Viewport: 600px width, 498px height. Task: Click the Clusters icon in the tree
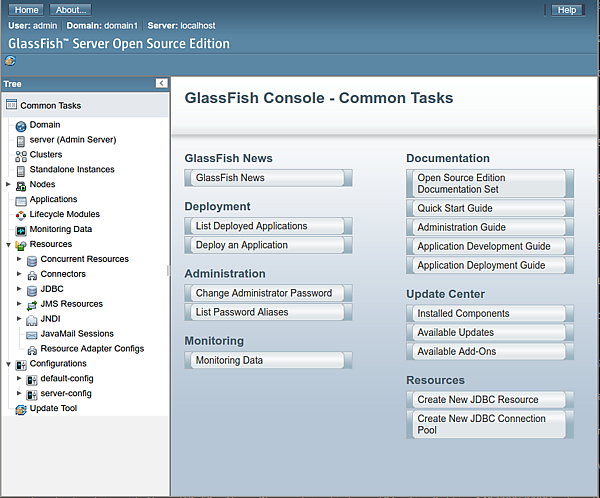(x=20, y=155)
